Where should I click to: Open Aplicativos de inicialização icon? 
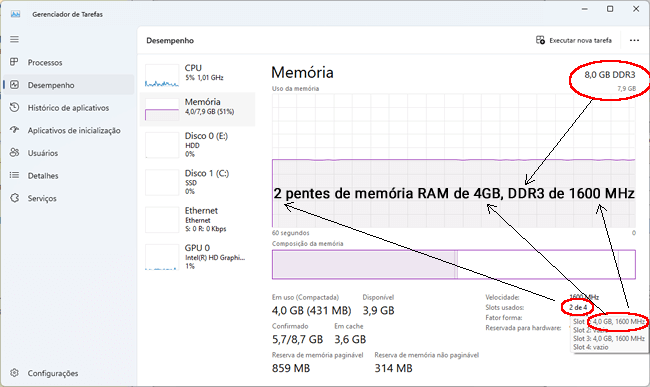[x=15, y=130]
